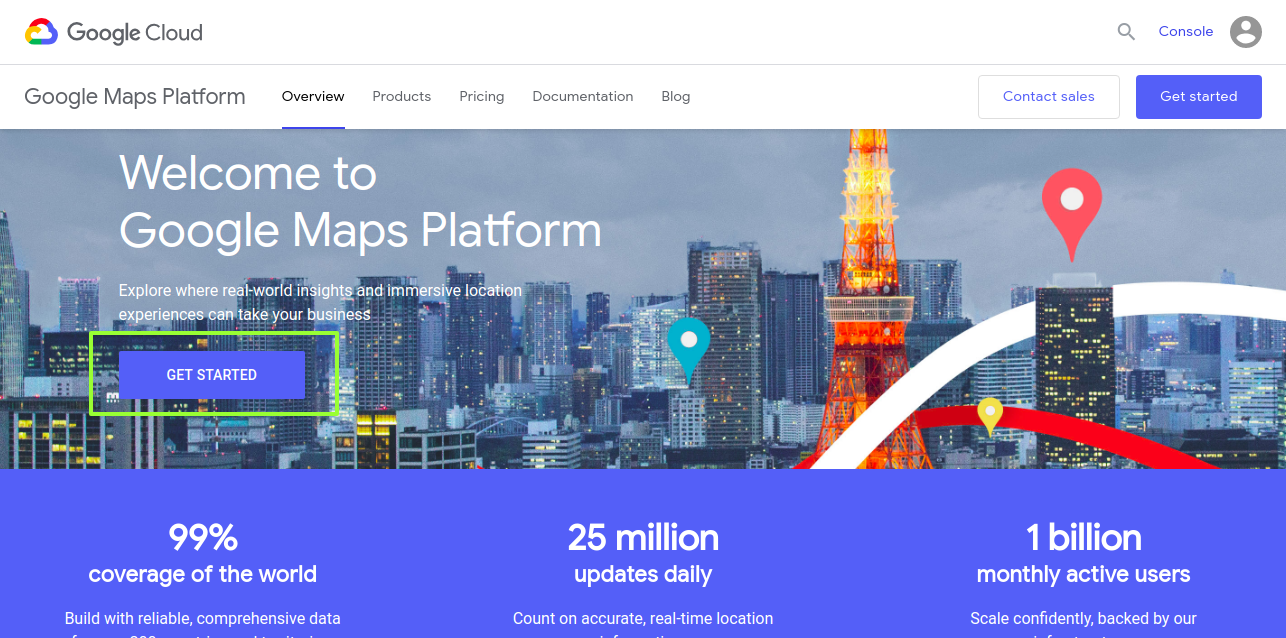Click the top-right Get started button
Screen dimensions: 1286x638
pos(1198,97)
